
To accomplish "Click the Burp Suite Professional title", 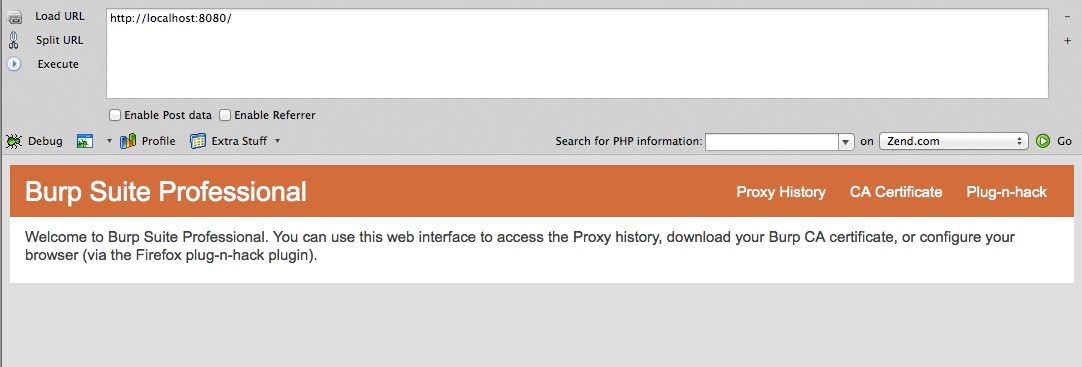I will [166, 192].
